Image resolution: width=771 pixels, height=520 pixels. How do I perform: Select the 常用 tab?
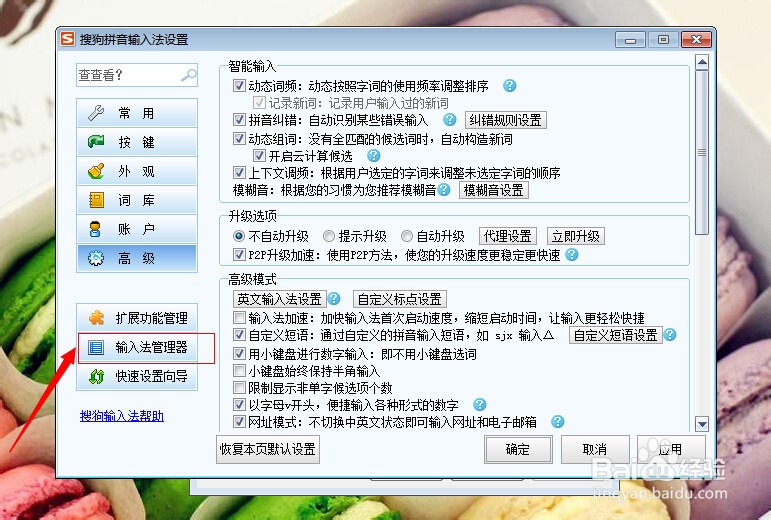(x=137, y=113)
